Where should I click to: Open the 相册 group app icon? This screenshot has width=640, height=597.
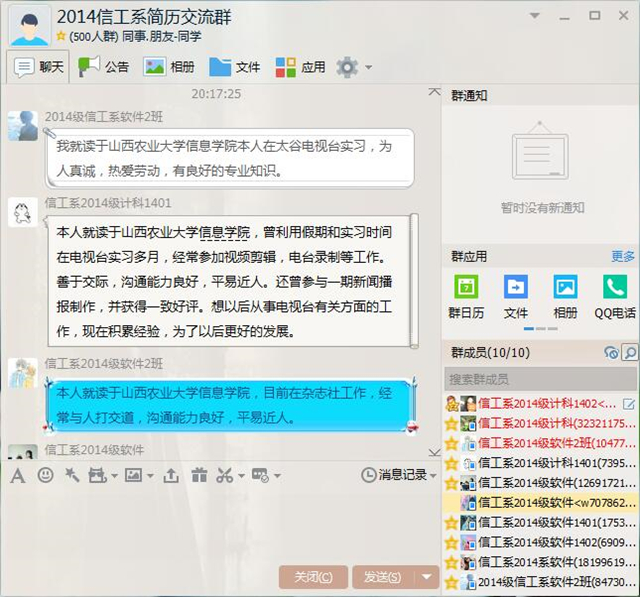click(x=565, y=297)
